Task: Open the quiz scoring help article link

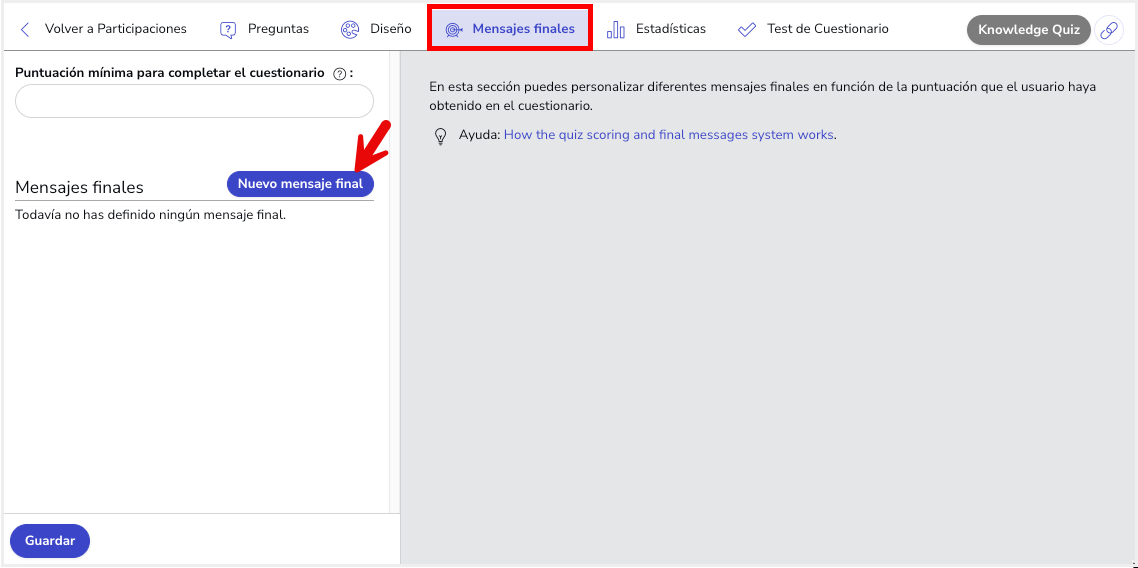Action: click(668, 134)
